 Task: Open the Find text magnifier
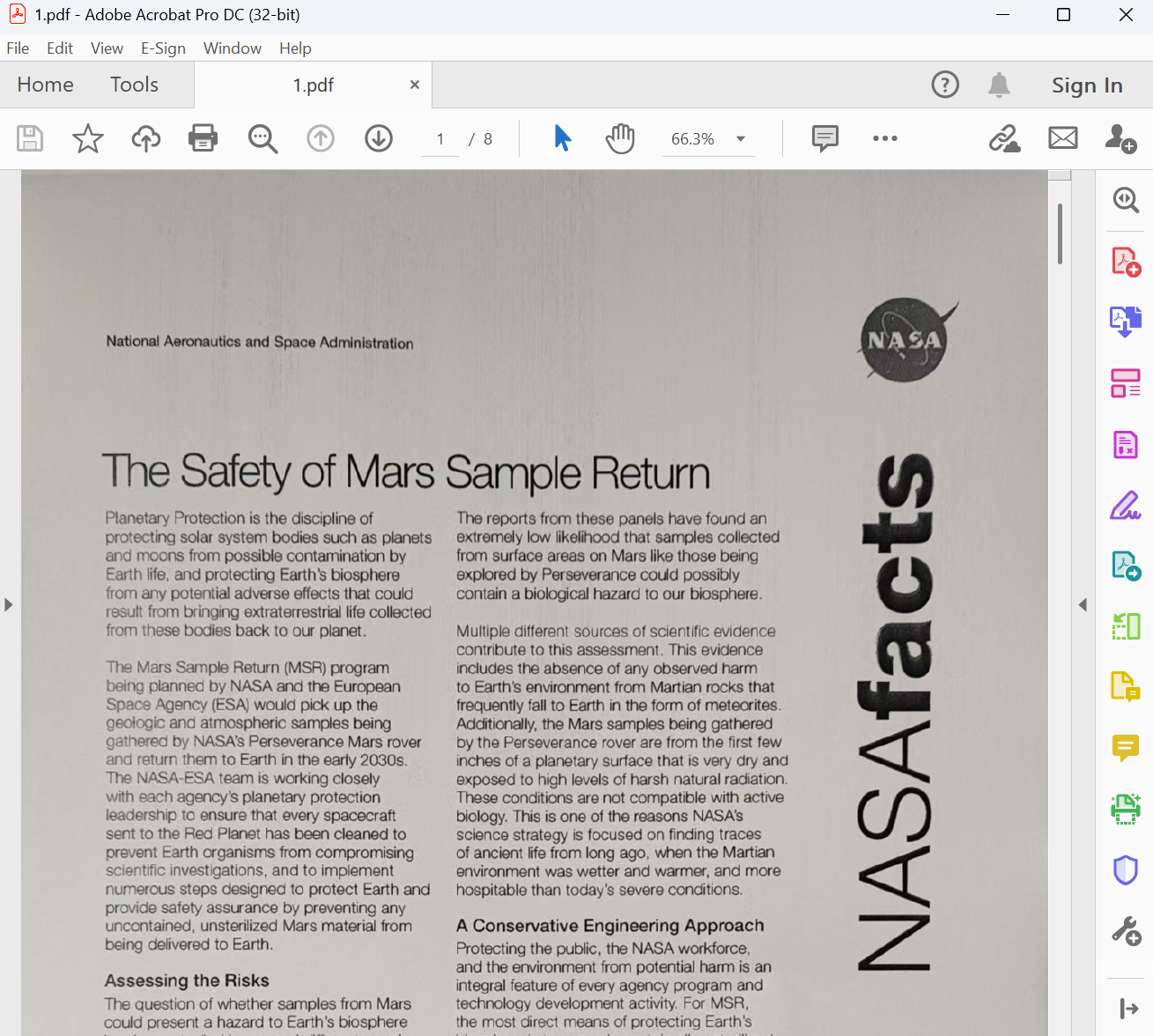pyautogui.click(x=262, y=138)
